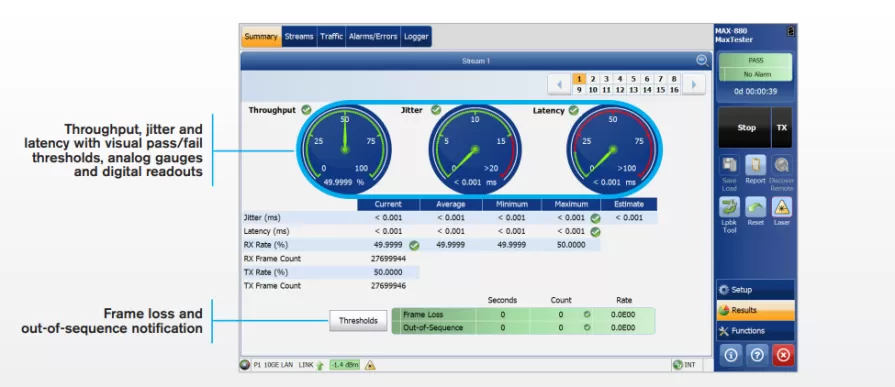895x387 pixels.
Task: Click the Stop test button
Action: tap(745, 128)
